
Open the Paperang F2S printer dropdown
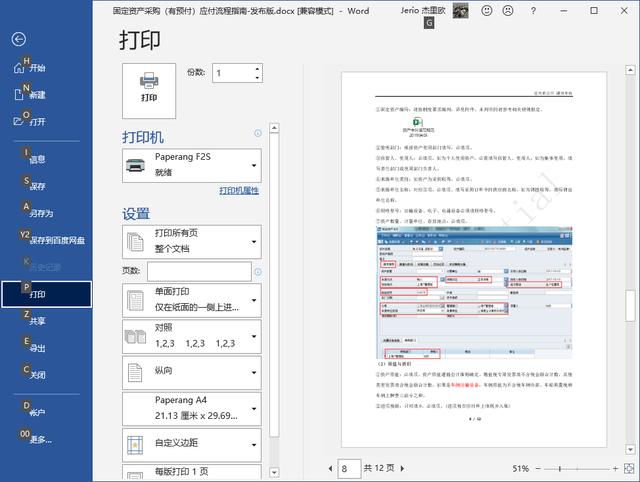[192, 165]
